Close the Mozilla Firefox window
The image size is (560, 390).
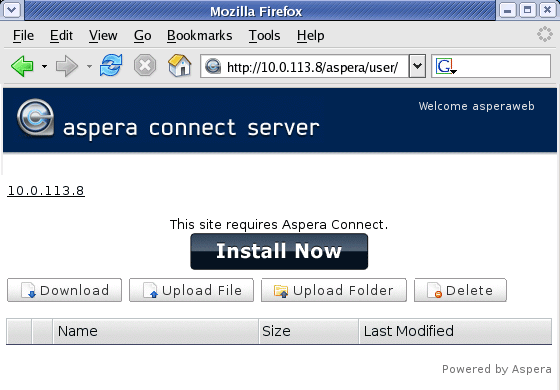(x=548, y=10)
